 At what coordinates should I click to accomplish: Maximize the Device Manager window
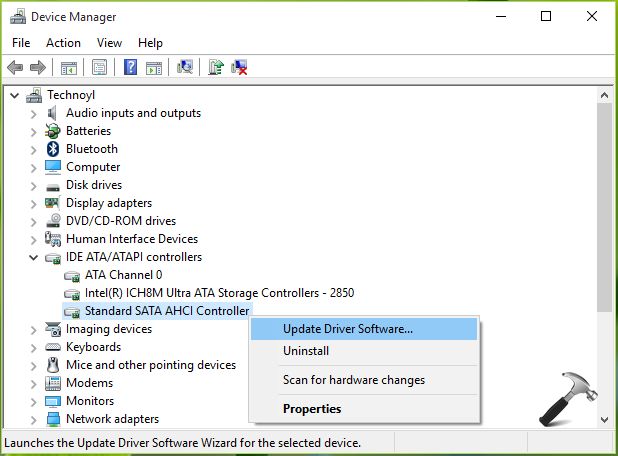coord(546,17)
